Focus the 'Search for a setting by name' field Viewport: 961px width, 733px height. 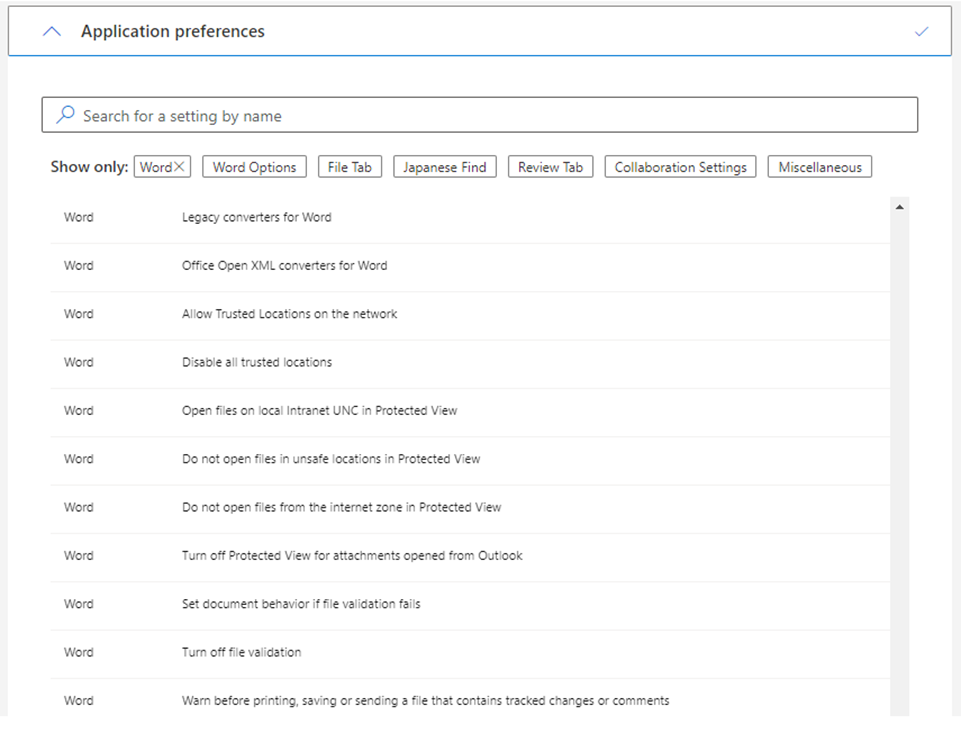click(x=480, y=116)
